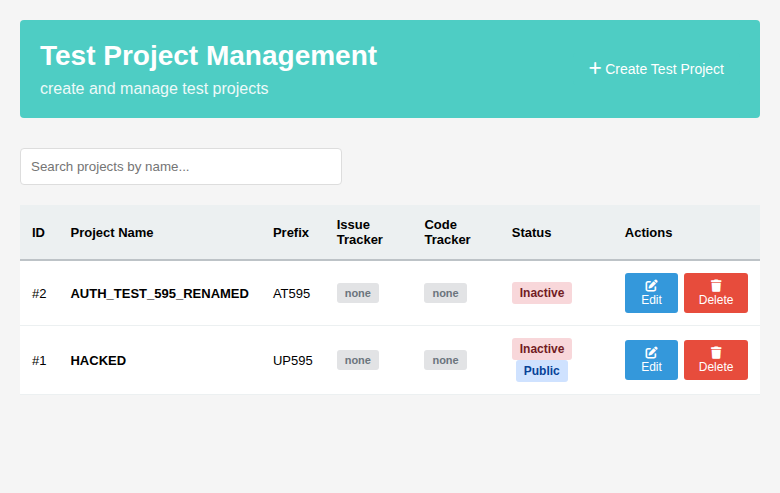Click trash icon in AUTH_TEST_595_RENAMED row

pos(716,286)
